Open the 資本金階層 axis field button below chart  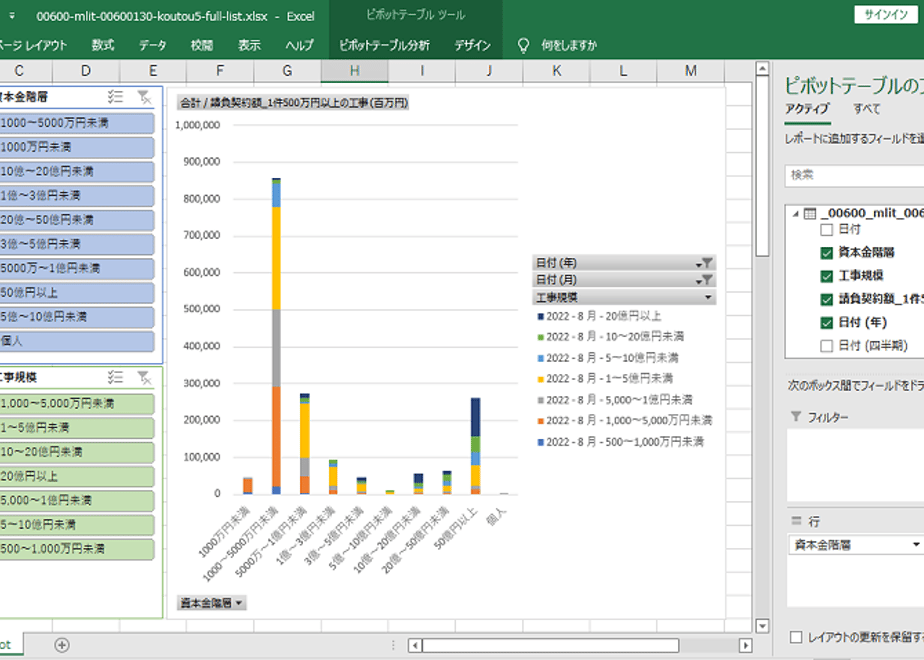coord(212,603)
